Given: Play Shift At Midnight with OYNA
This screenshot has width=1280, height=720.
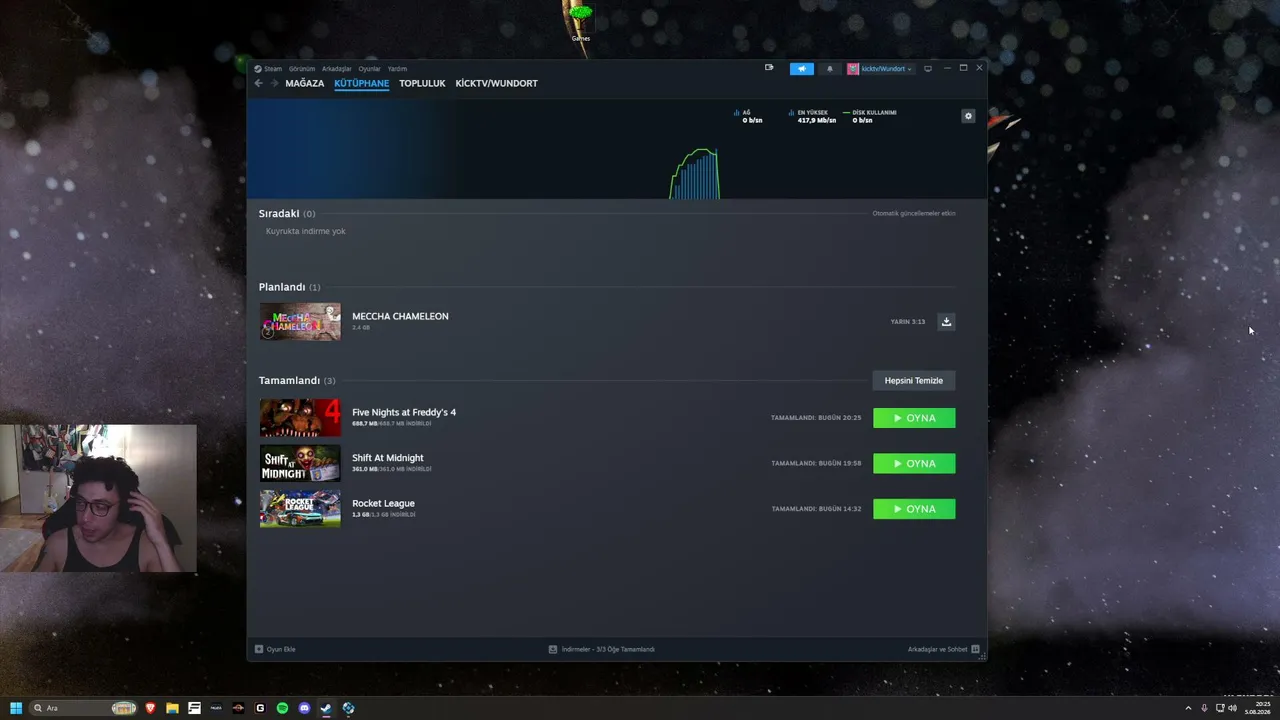Looking at the screenshot, I should tap(914, 463).
